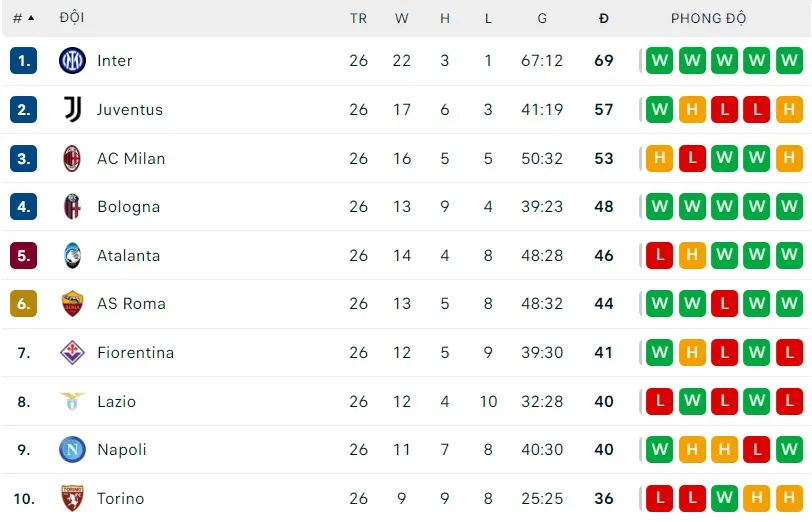
Task: Click the Inter club crest icon
Action: pos(72,61)
